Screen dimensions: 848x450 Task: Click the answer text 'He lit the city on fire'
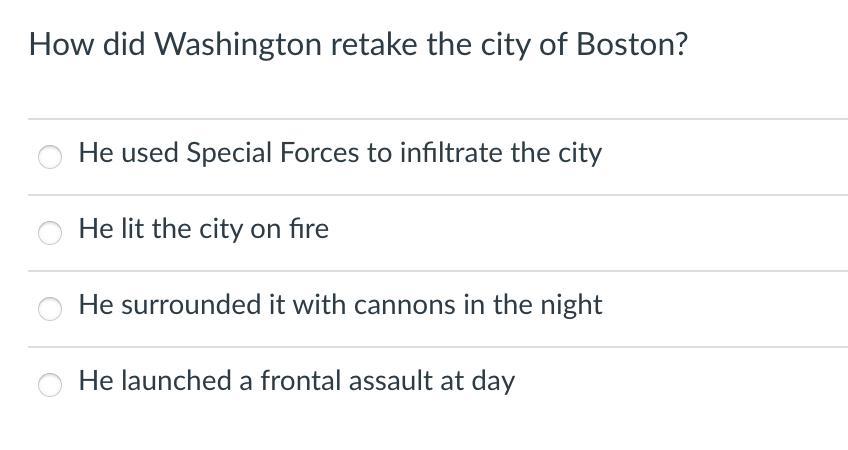[204, 229]
